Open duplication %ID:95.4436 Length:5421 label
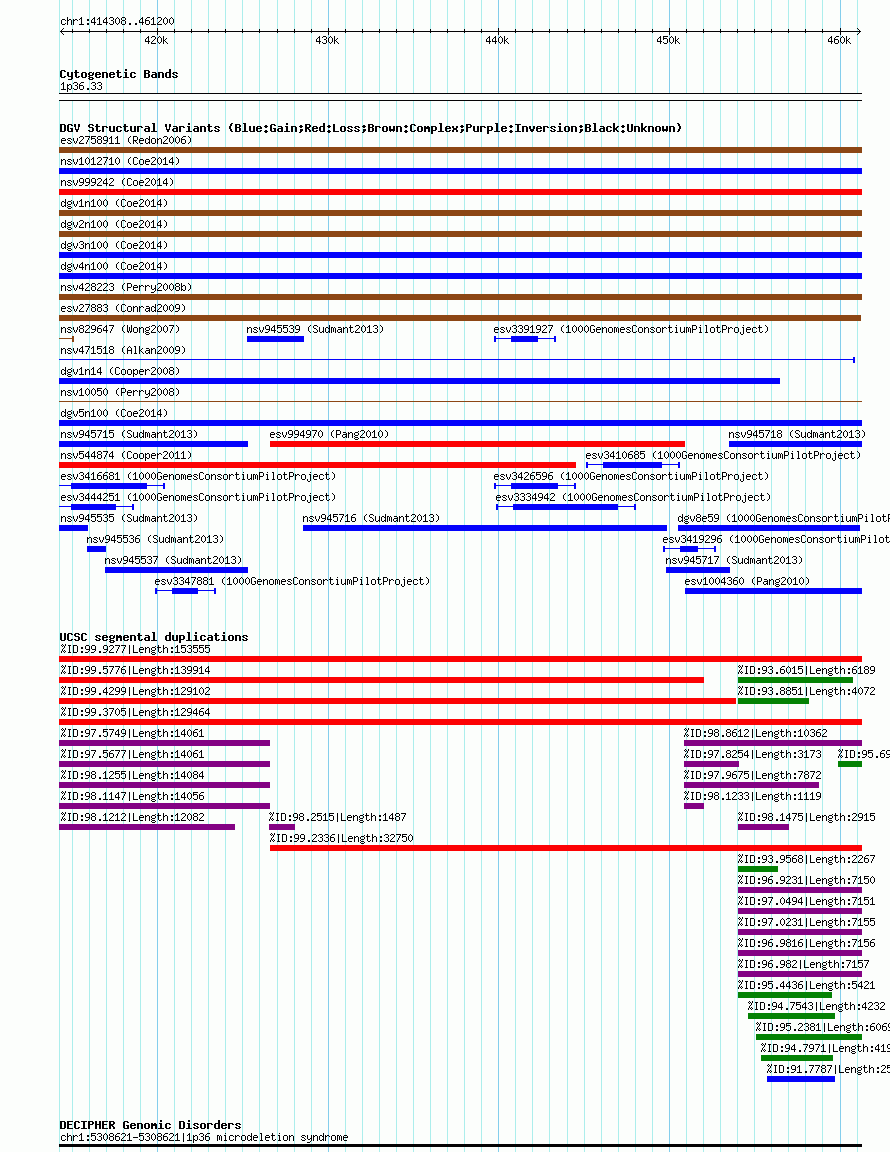Image resolution: width=890 pixels, height=1152 pixels. (x=806, y=986)
